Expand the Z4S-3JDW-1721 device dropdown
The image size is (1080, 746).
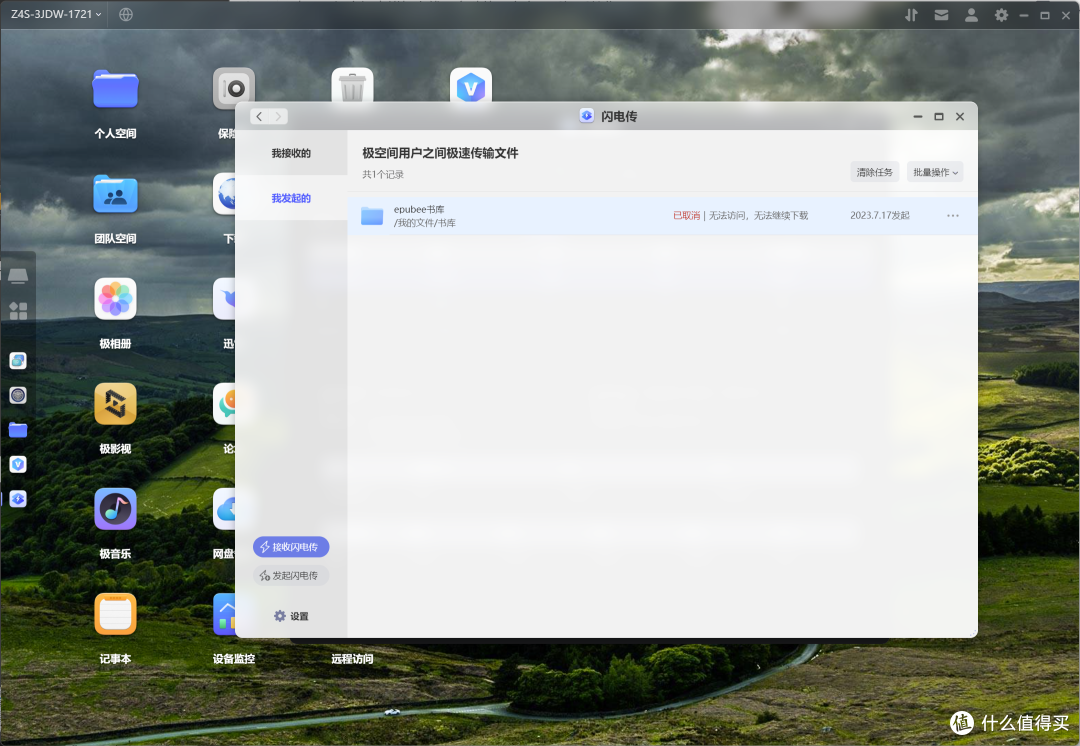56,14
